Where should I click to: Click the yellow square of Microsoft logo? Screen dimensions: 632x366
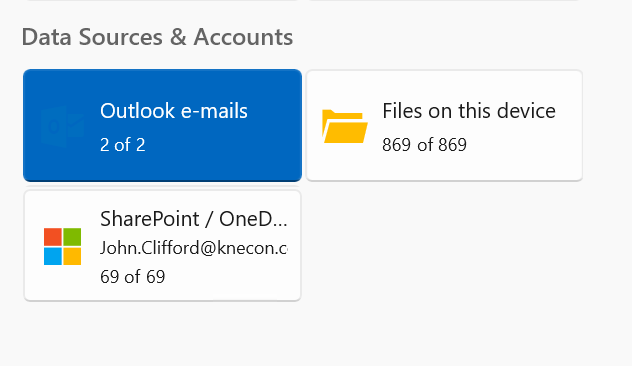coord(72,256)
